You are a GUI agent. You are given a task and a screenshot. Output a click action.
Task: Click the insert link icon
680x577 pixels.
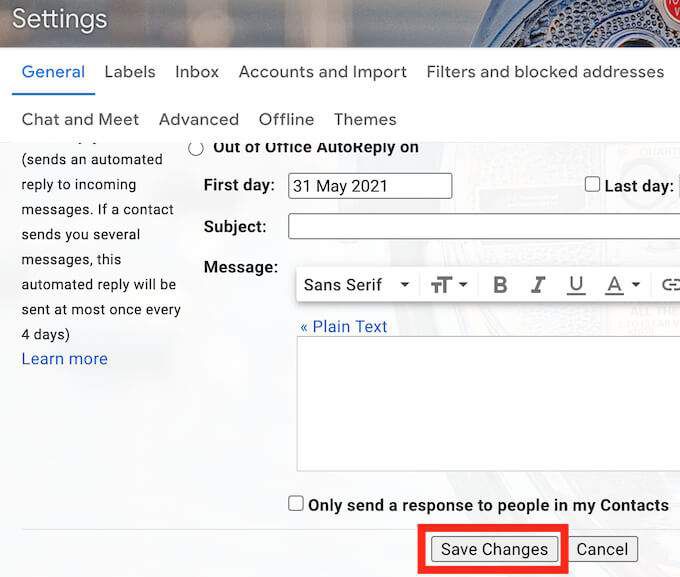[670, 285]
